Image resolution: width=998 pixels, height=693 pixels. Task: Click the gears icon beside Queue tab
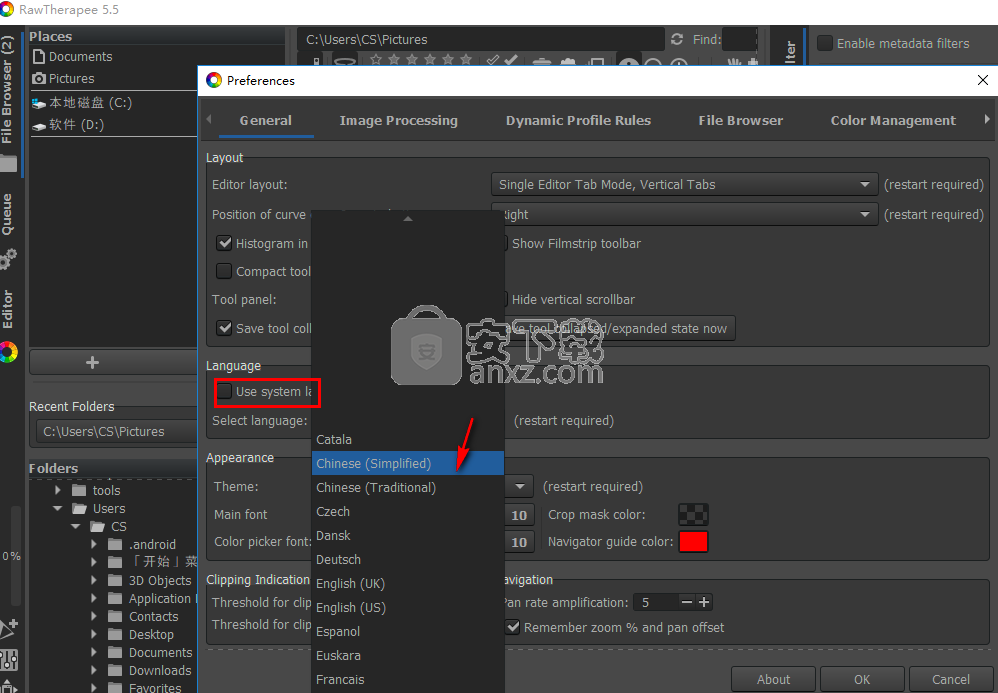tap(8, 259)
